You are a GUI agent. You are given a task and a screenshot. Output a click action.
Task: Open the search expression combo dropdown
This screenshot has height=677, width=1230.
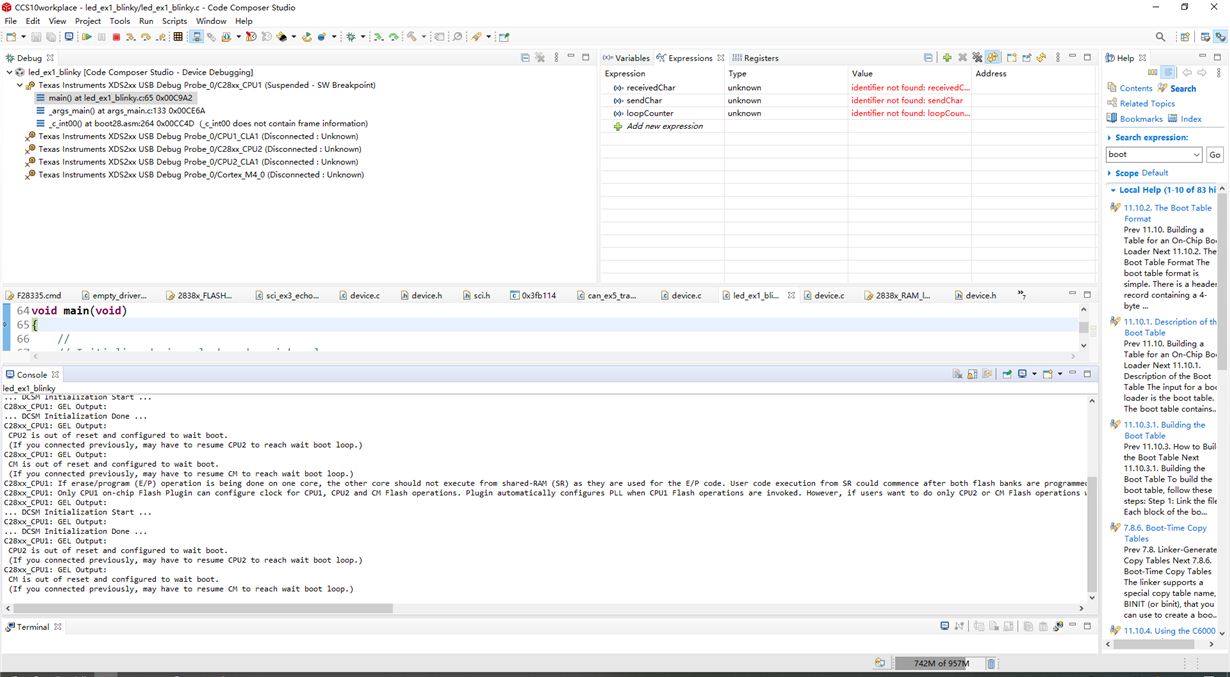click(x=1197, y=155)
